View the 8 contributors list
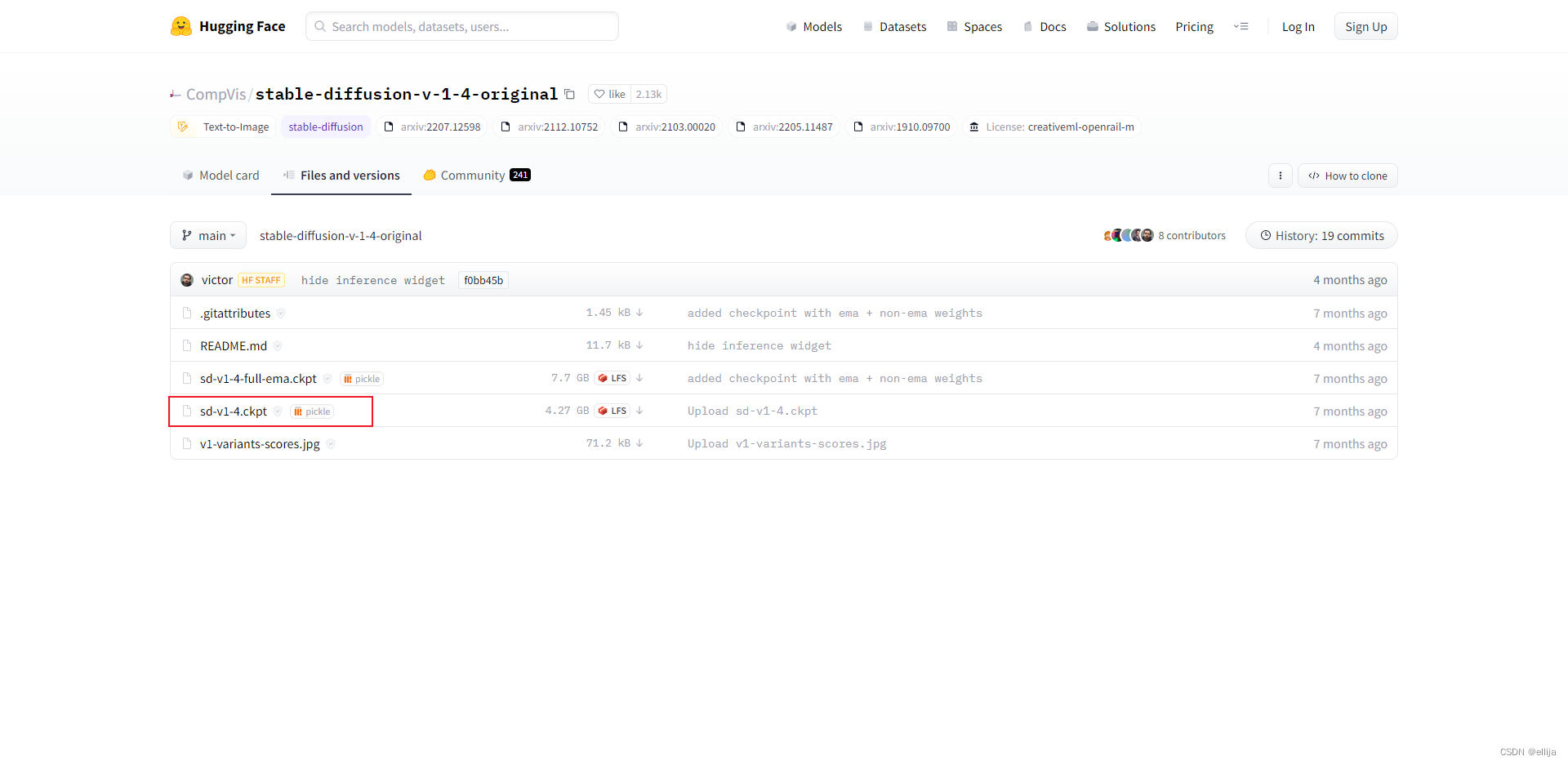This screenshot has height=765, width=1568. [1165, 235]
